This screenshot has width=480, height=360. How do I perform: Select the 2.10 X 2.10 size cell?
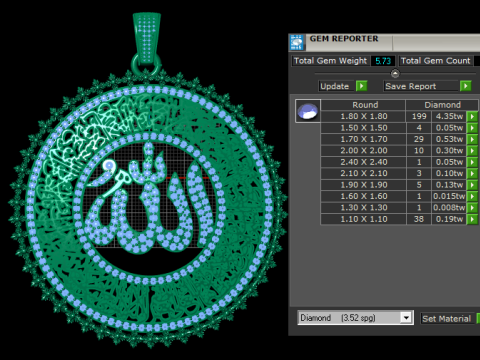point(363,173)
